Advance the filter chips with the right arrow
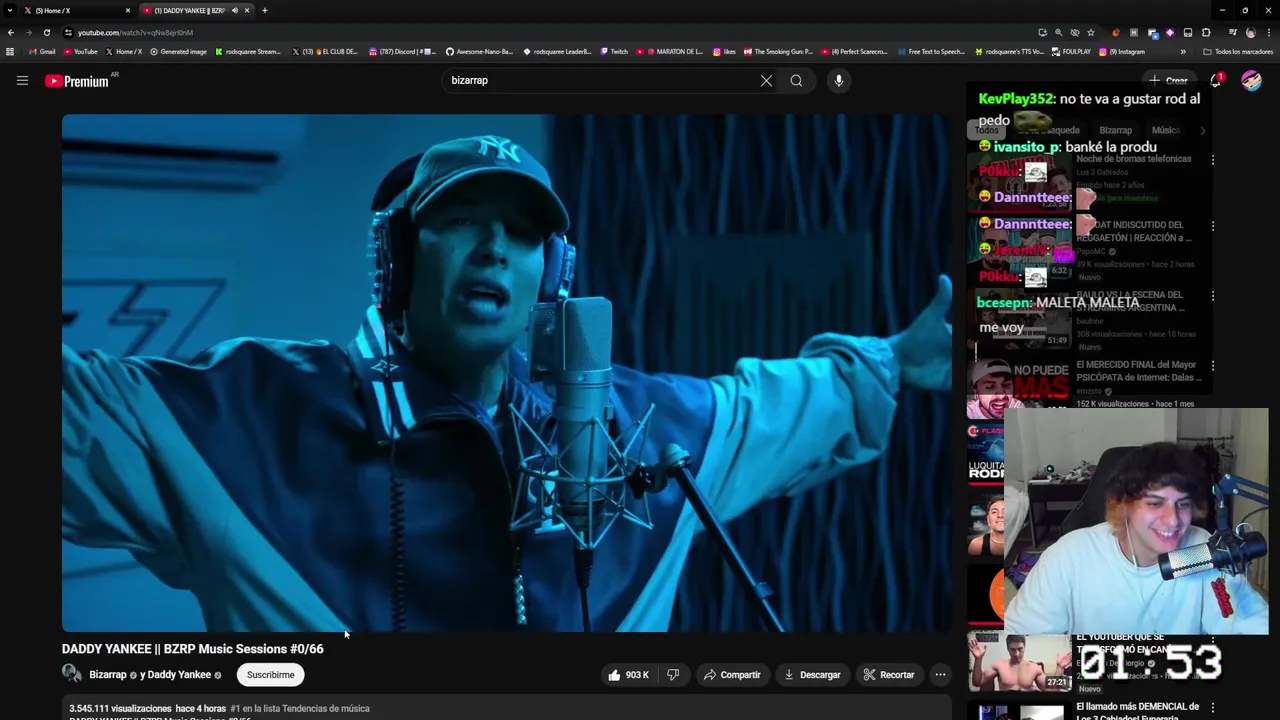1280x720 pixels. click(x=1202, y=130)
